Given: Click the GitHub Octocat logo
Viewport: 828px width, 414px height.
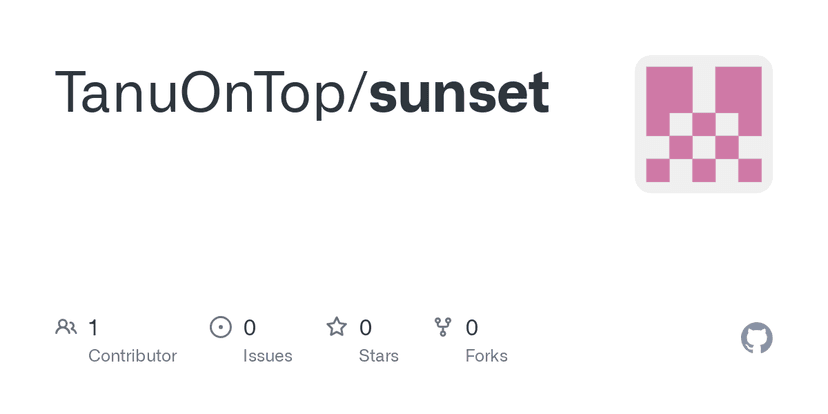Looking at the screenshot, I should (x=757, y=338).
